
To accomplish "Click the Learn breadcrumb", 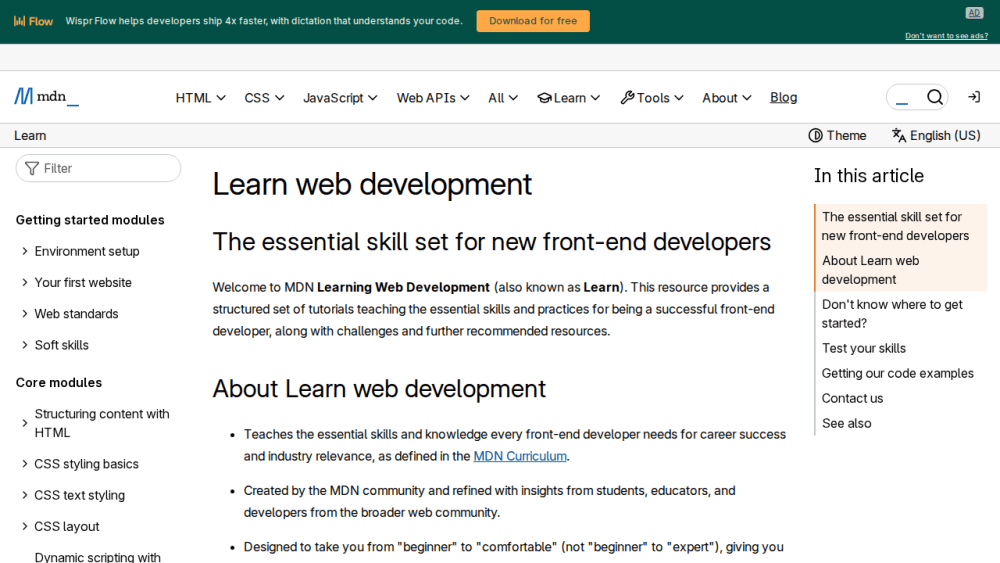I will point(30,135).
